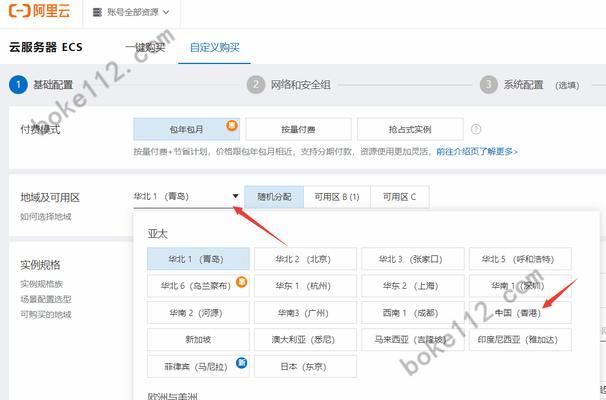Viewport: 606px width, 400px height.
Task: Open the 可购买的地域 link
Action: pos(46,314)
